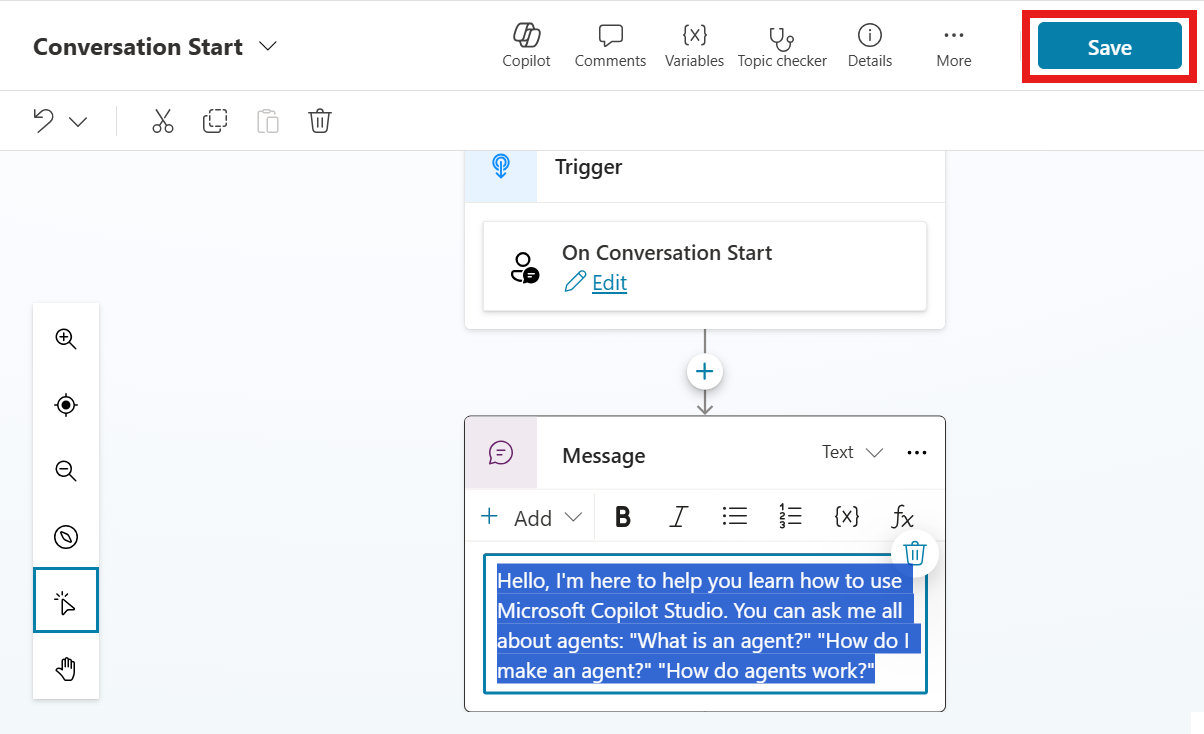Expand the Conversation Start topic dropdown
The width and height of the screenshot is (1204, 734).
268,46
